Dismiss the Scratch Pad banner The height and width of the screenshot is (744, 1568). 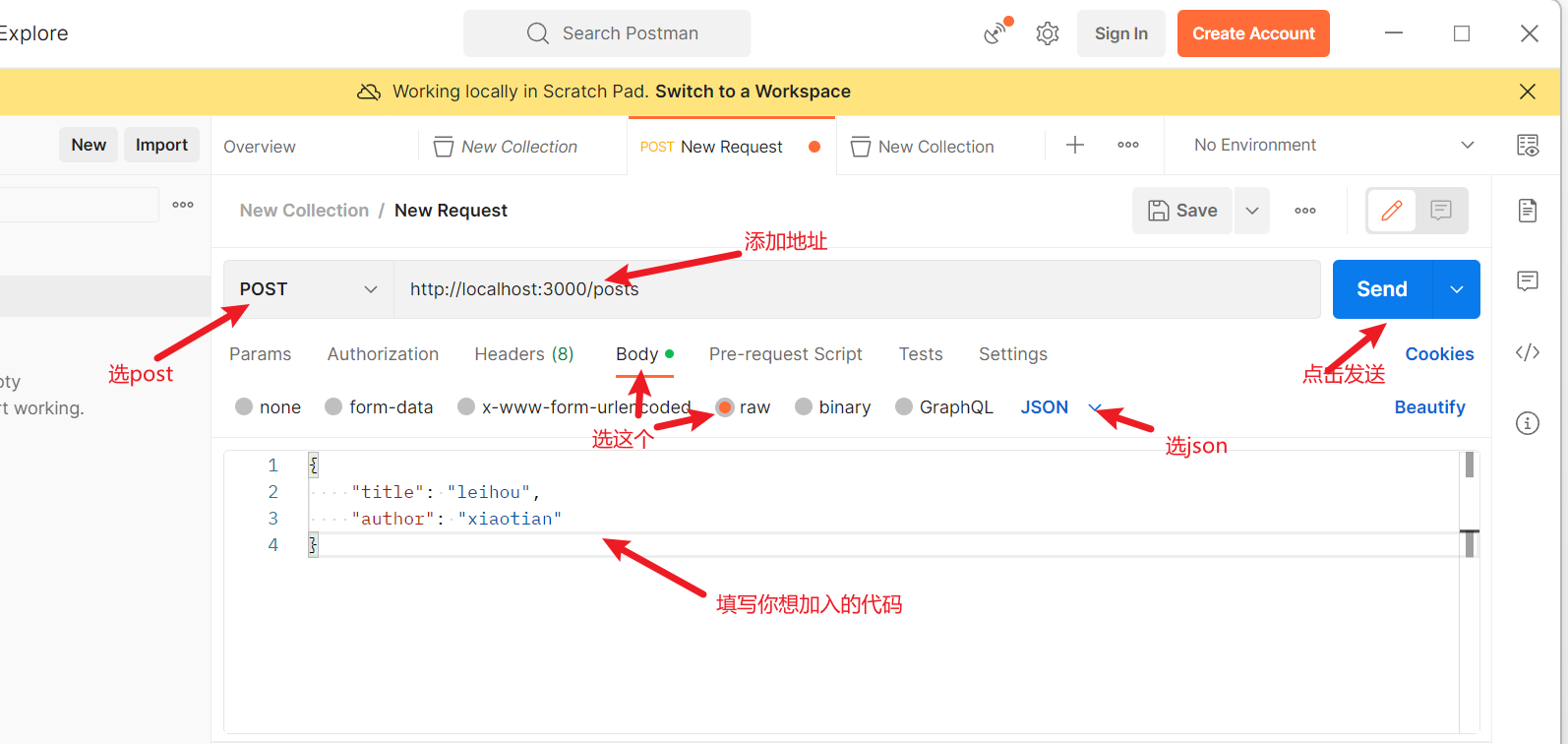[x=1528, y=92]
